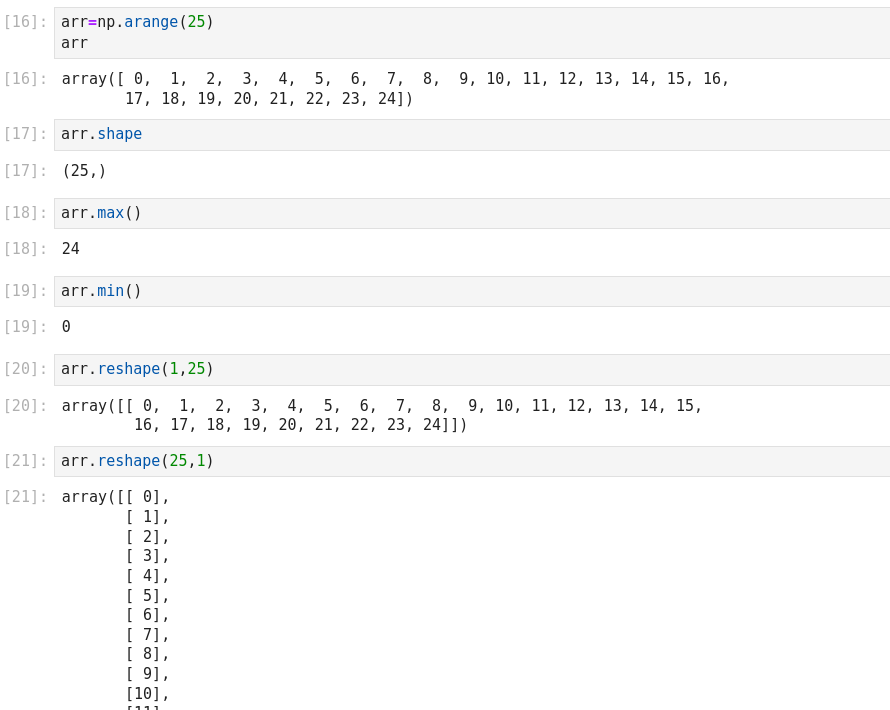
Task: Click the output value 24
Action: (x=71, y=249)
